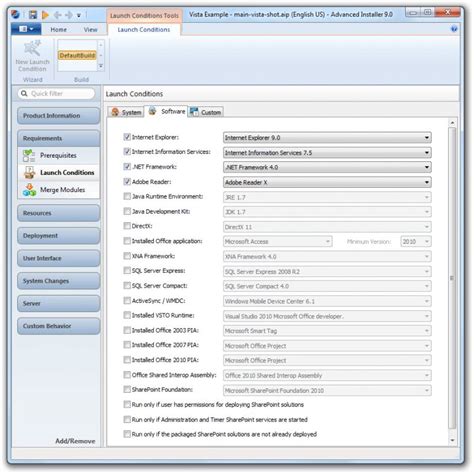
Task: Enable the SharePoint Foundation checkbox
Action: (x=127, y=389)
